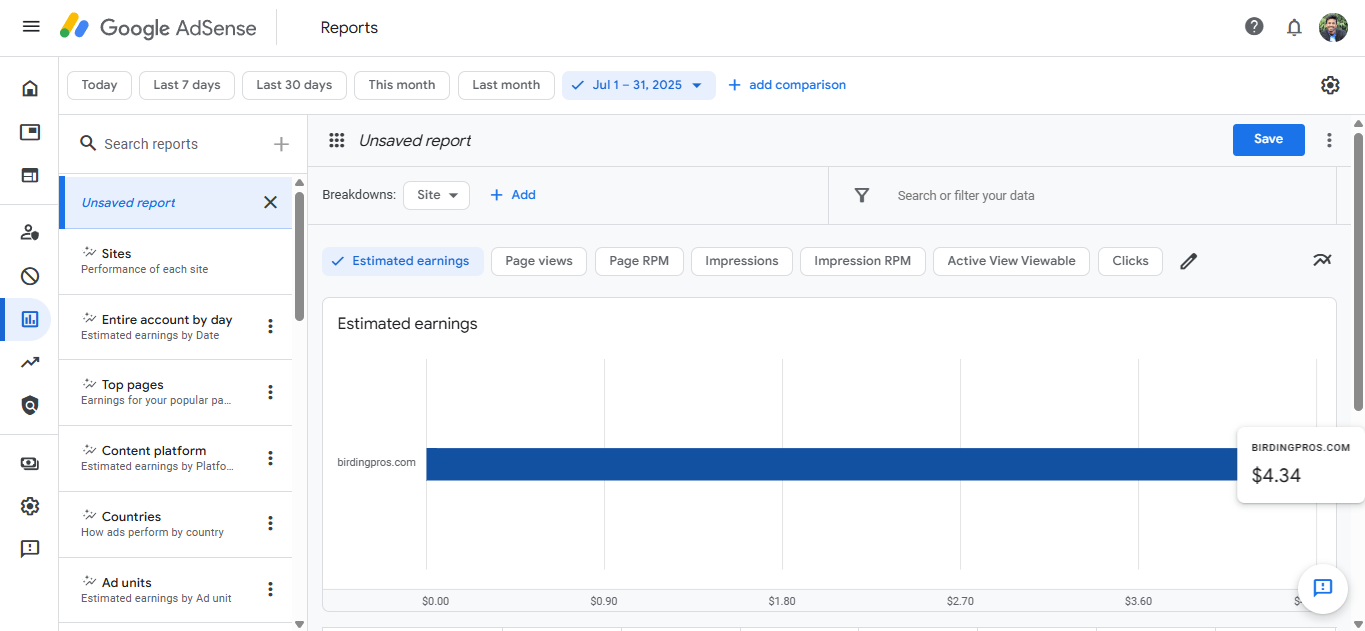Open the Sites sidebar icon below Ads
The image size is (1365, 631).
pyautogui.click(x=30, y=175)
